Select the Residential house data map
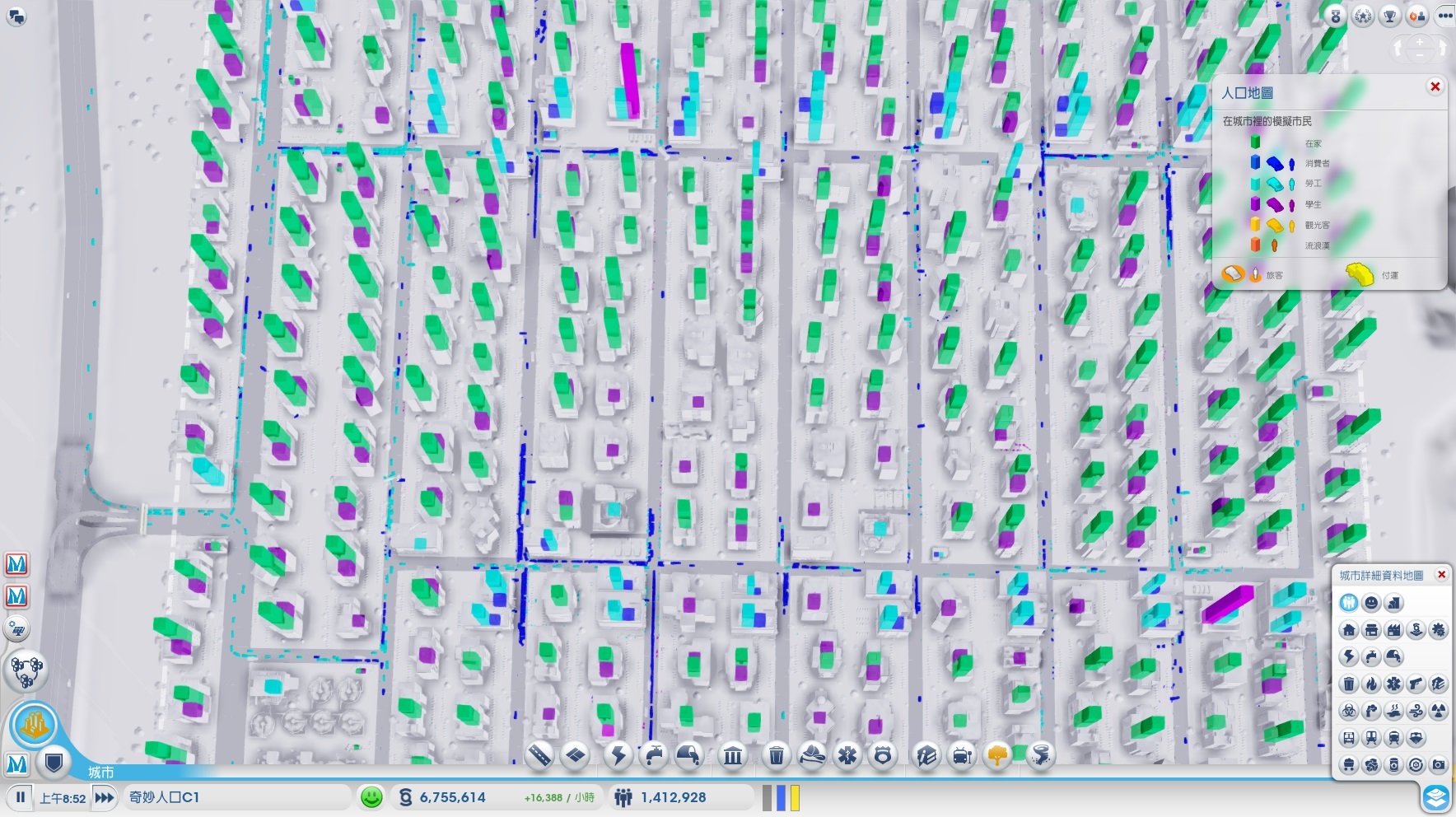1456x817 pixels. 1349,629
